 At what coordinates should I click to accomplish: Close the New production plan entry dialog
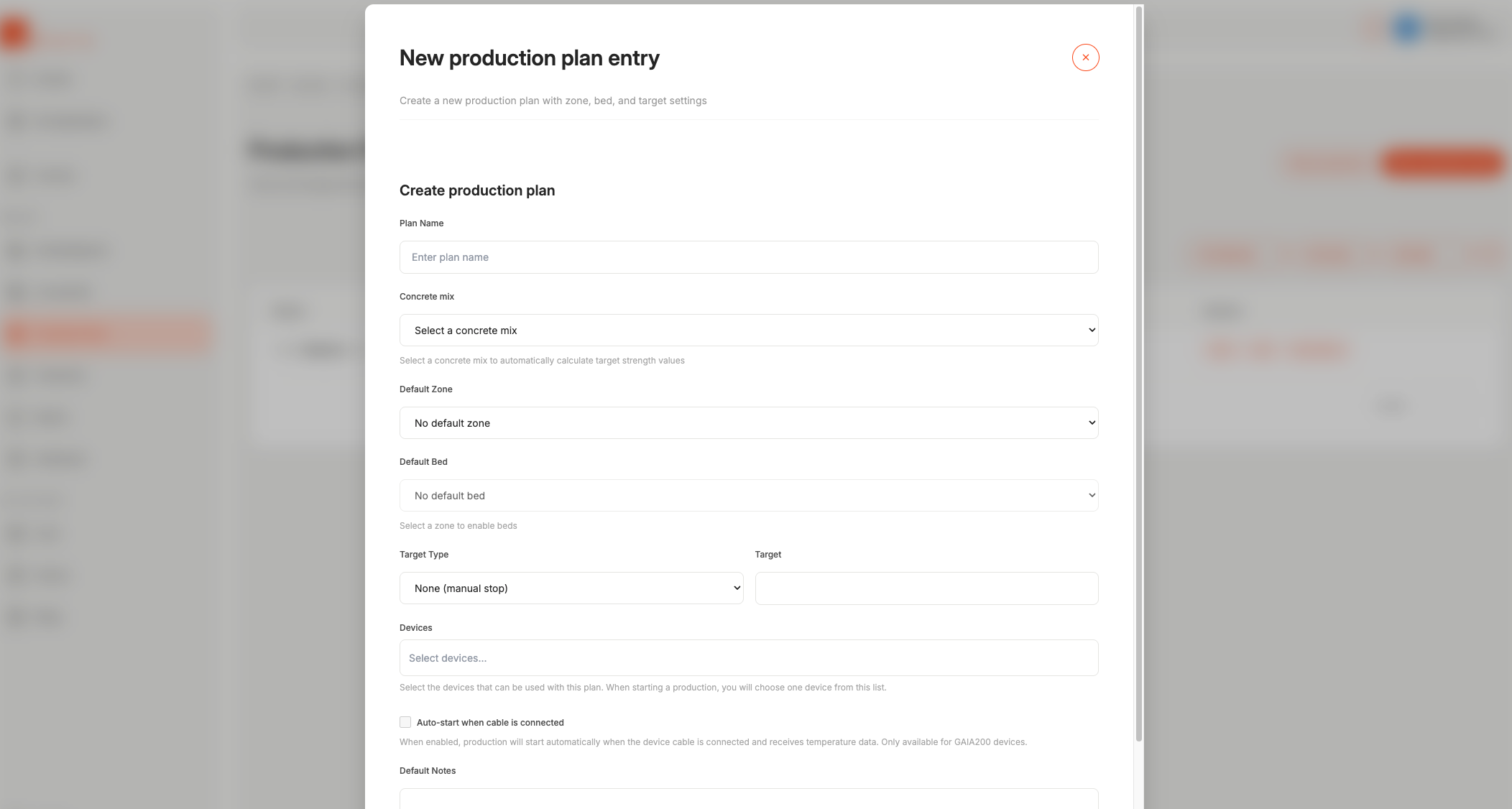[x=1085, y=57]
